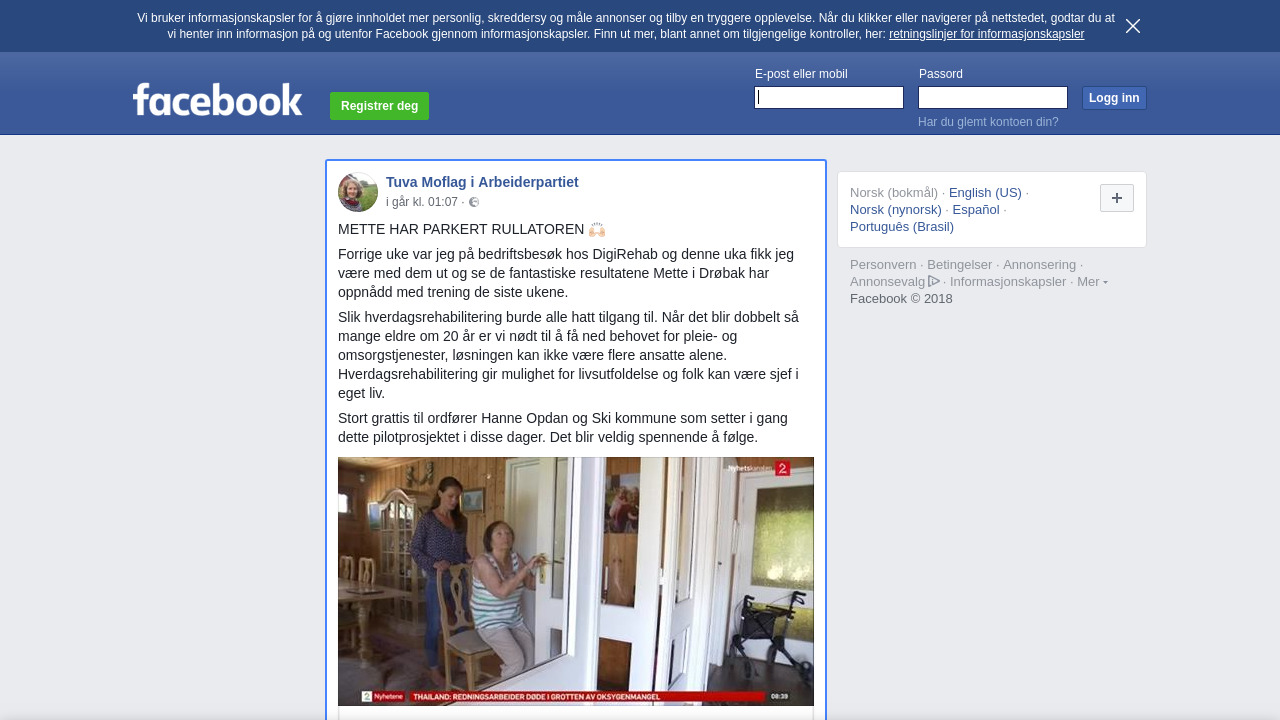Image resolution: width=1280 pixels, height=720 pixels.
Task: Open Tuva Moflag's profile picture
Action: click(358, 192)
